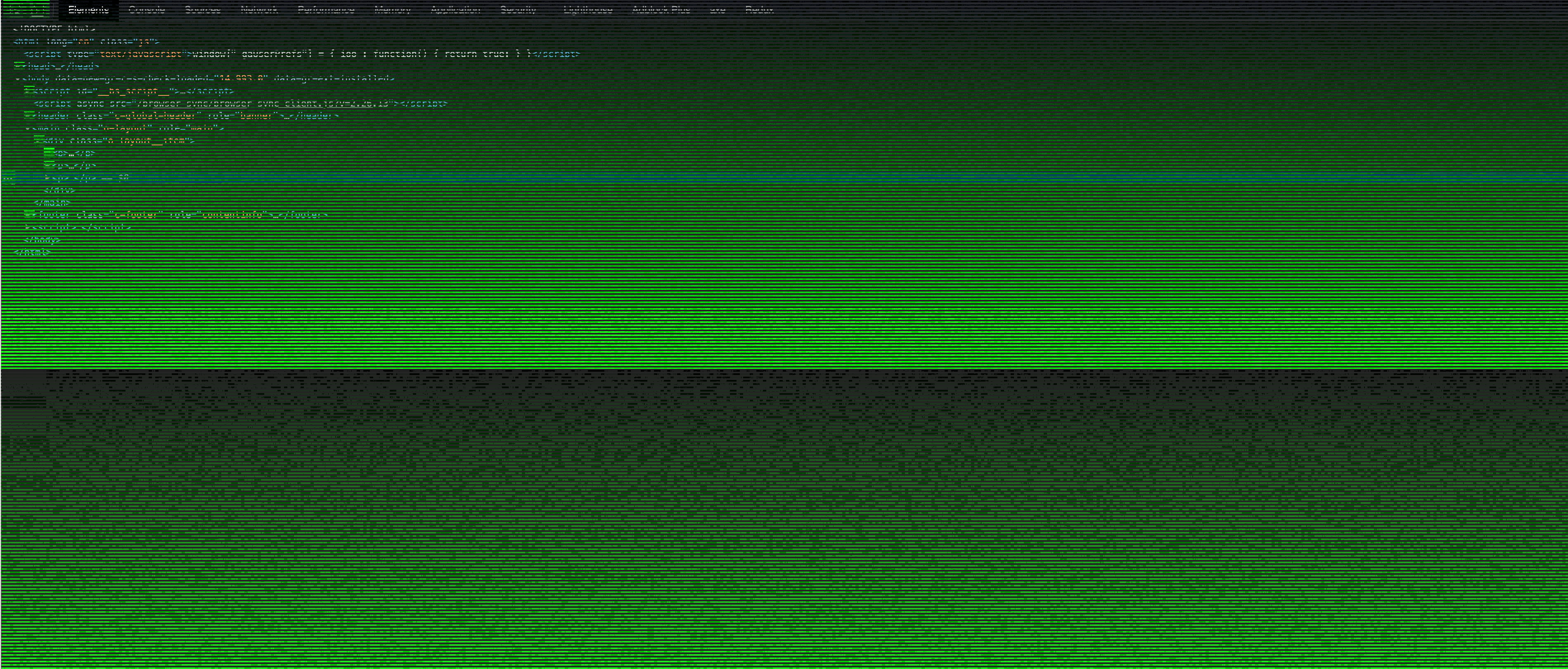Select the DOCTYPE html line
The width and height of the screenshot is (1568, 669).
pyautogui.click(x=54, y=28)
